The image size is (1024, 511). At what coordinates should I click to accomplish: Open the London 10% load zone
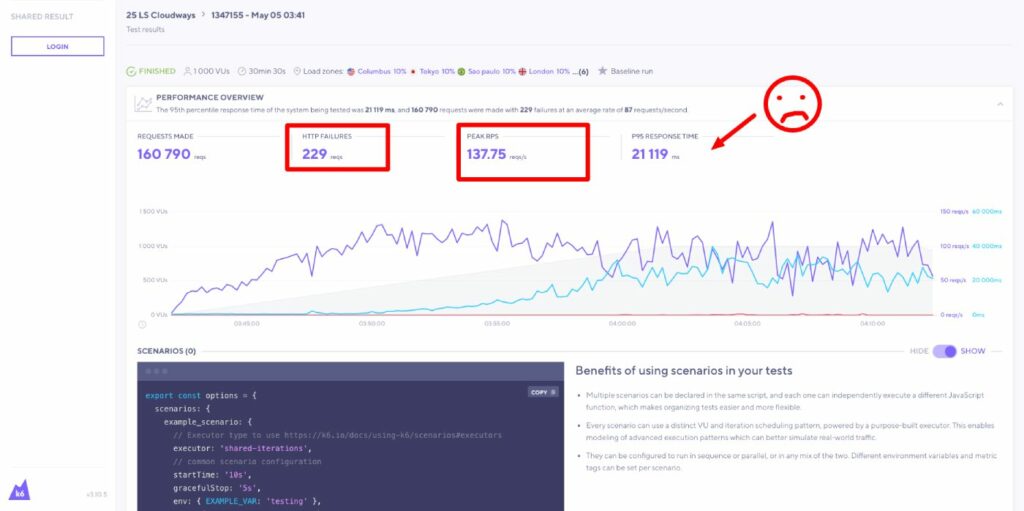point(549,71)
